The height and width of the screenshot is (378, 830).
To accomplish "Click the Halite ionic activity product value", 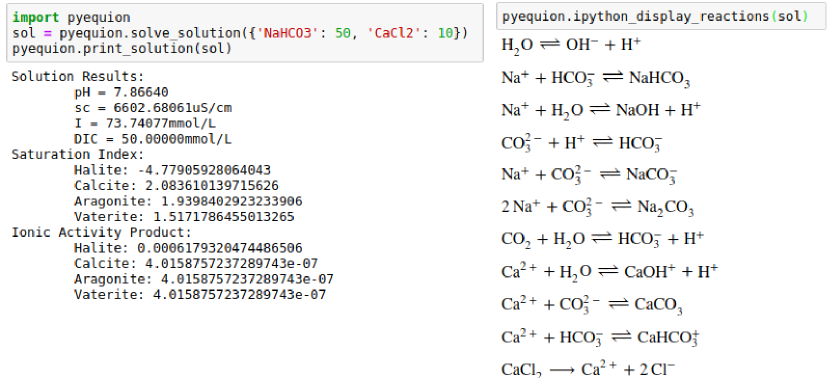I will [x=220, y=248].
